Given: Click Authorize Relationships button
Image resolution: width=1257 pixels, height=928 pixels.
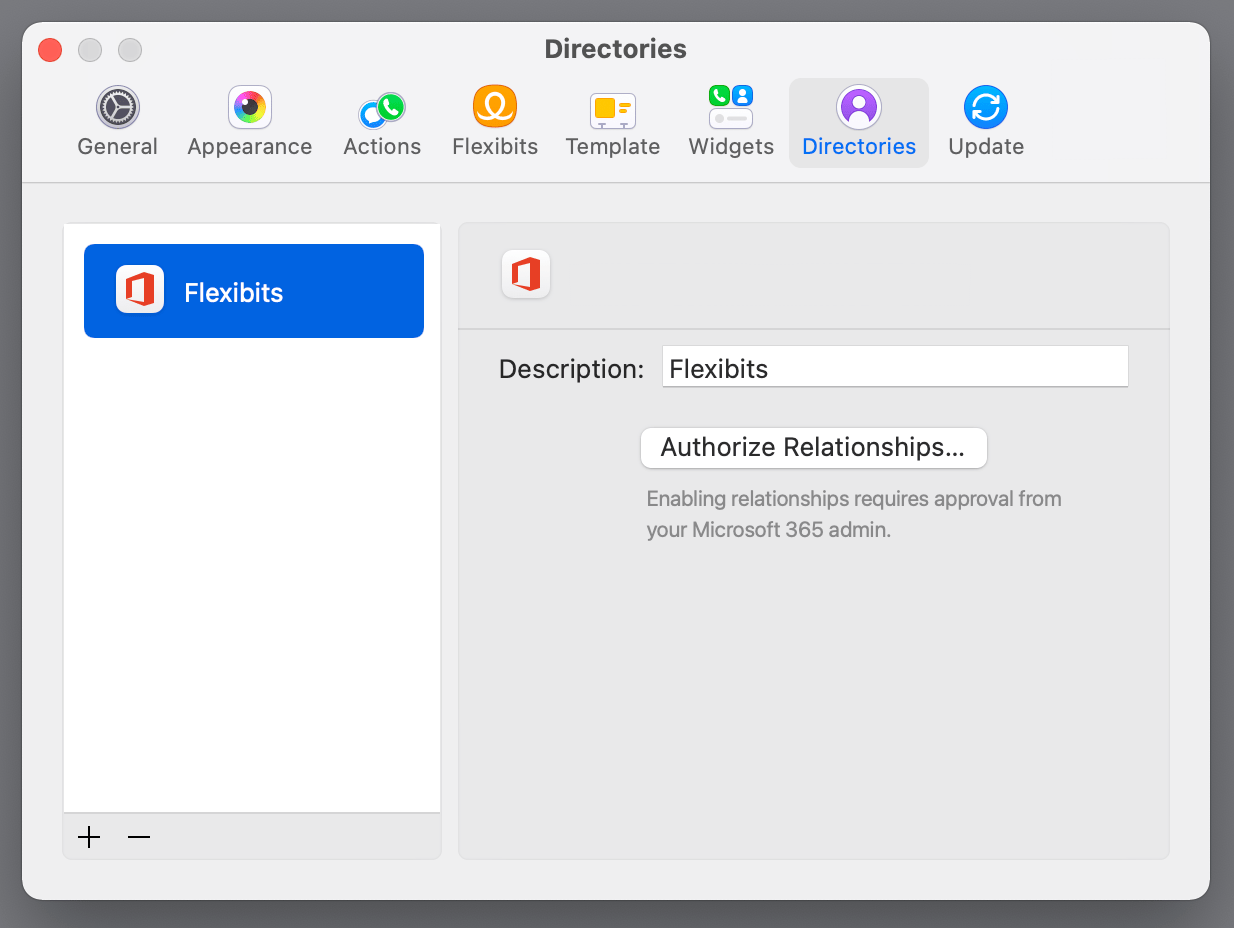Looking at the screenshot, I should 814,447.
